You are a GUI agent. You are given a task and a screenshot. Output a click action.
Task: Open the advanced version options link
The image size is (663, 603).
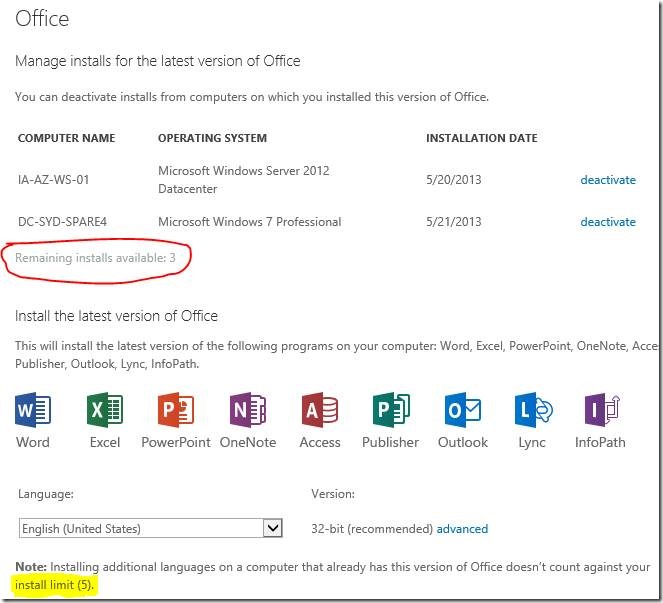(462, 528)
